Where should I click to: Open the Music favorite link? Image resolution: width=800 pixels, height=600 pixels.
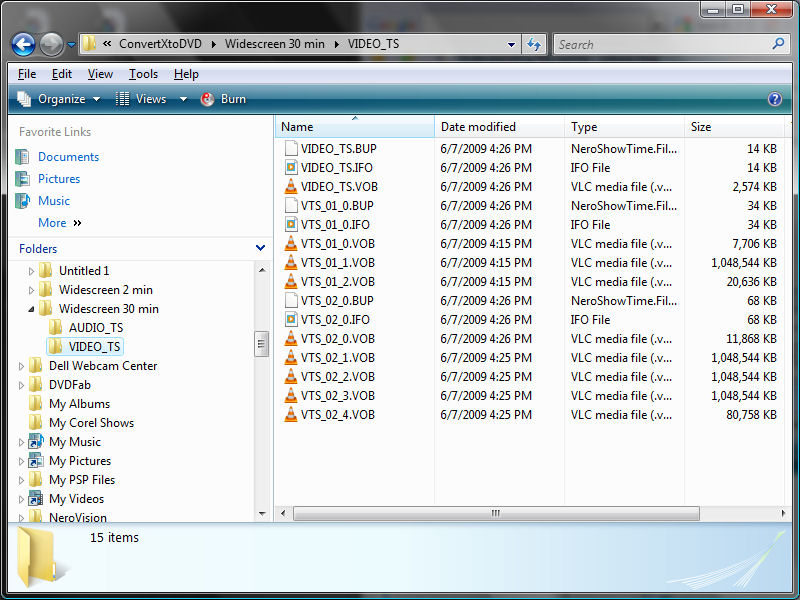54,201
